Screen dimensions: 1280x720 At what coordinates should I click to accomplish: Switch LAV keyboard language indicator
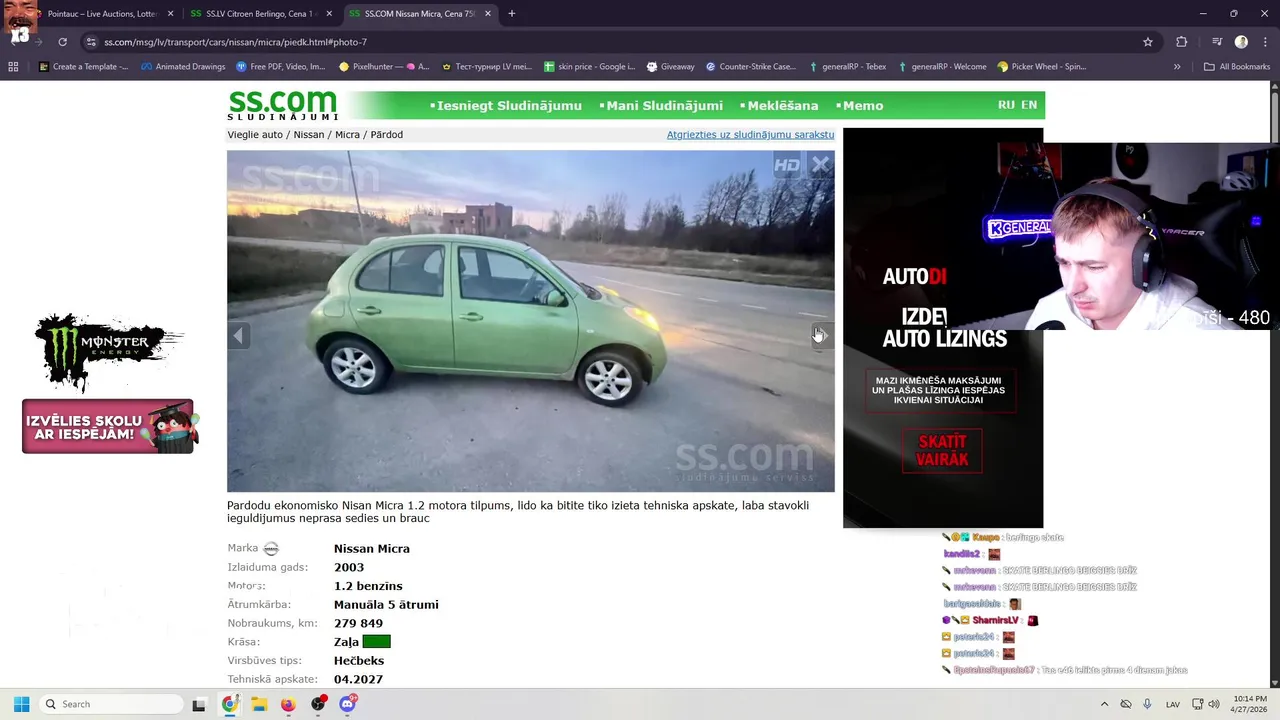pos(1173,704)
